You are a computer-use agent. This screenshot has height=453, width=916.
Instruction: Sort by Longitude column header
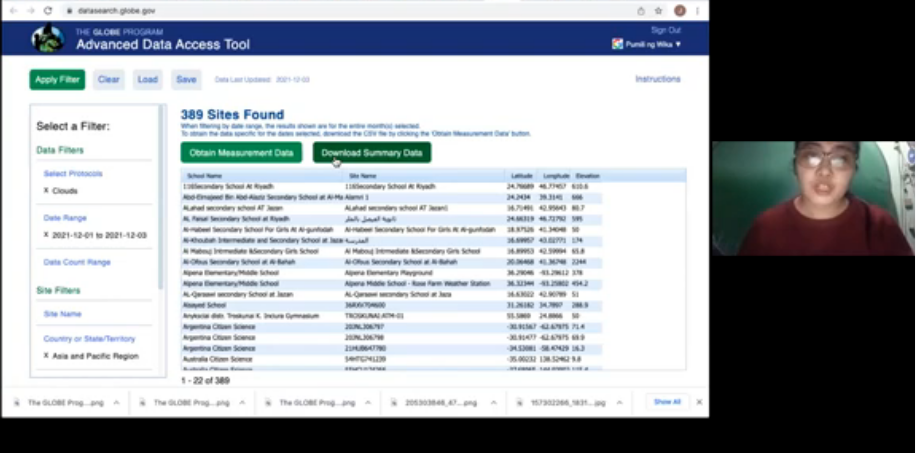(556, 176)
